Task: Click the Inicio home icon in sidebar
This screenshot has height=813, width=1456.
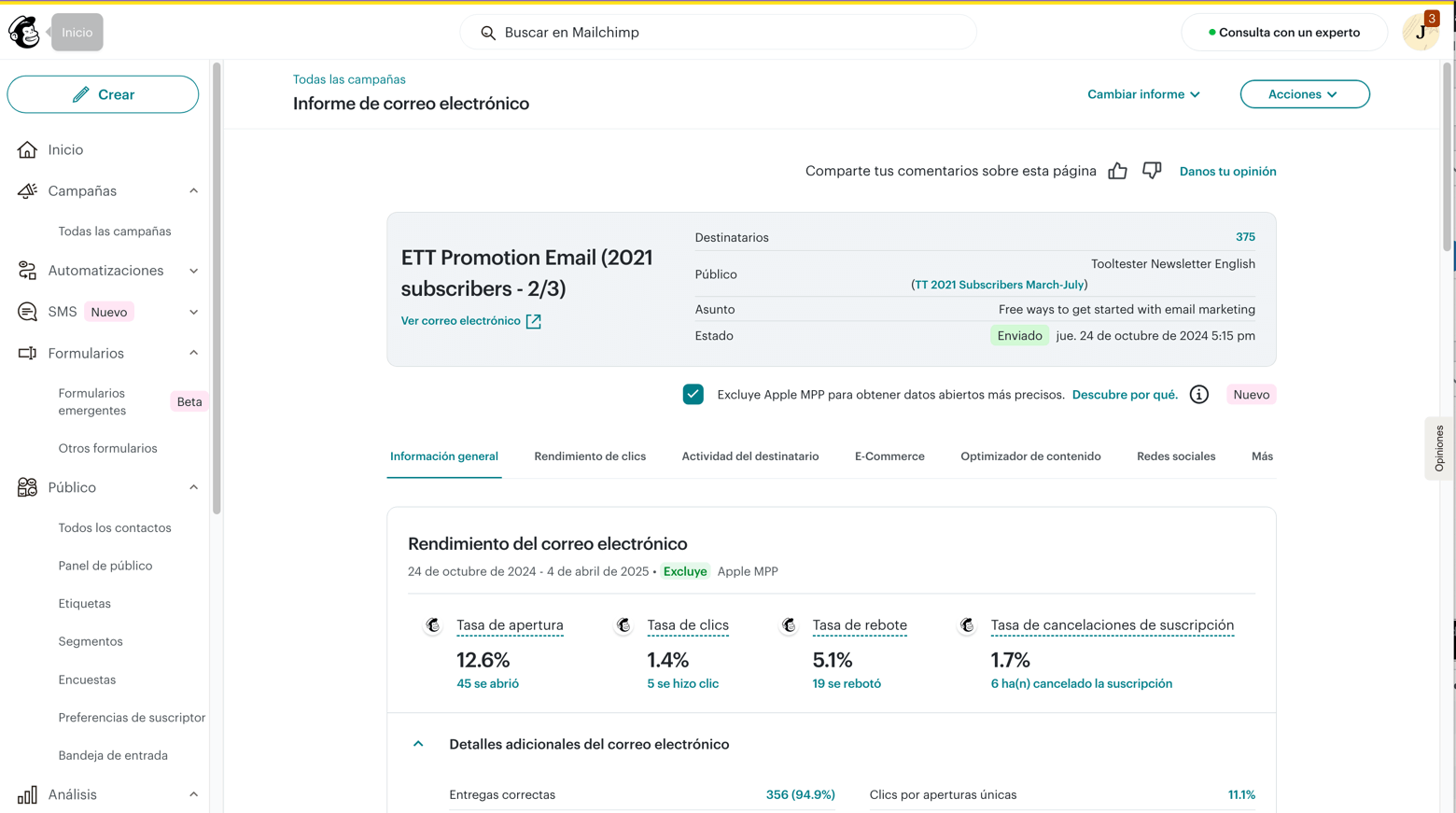Action: pyautogui.click(x=27, y=149)
